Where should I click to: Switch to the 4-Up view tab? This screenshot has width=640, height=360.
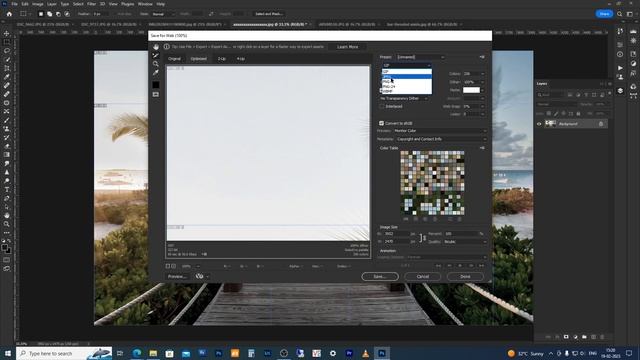[241, 59]
